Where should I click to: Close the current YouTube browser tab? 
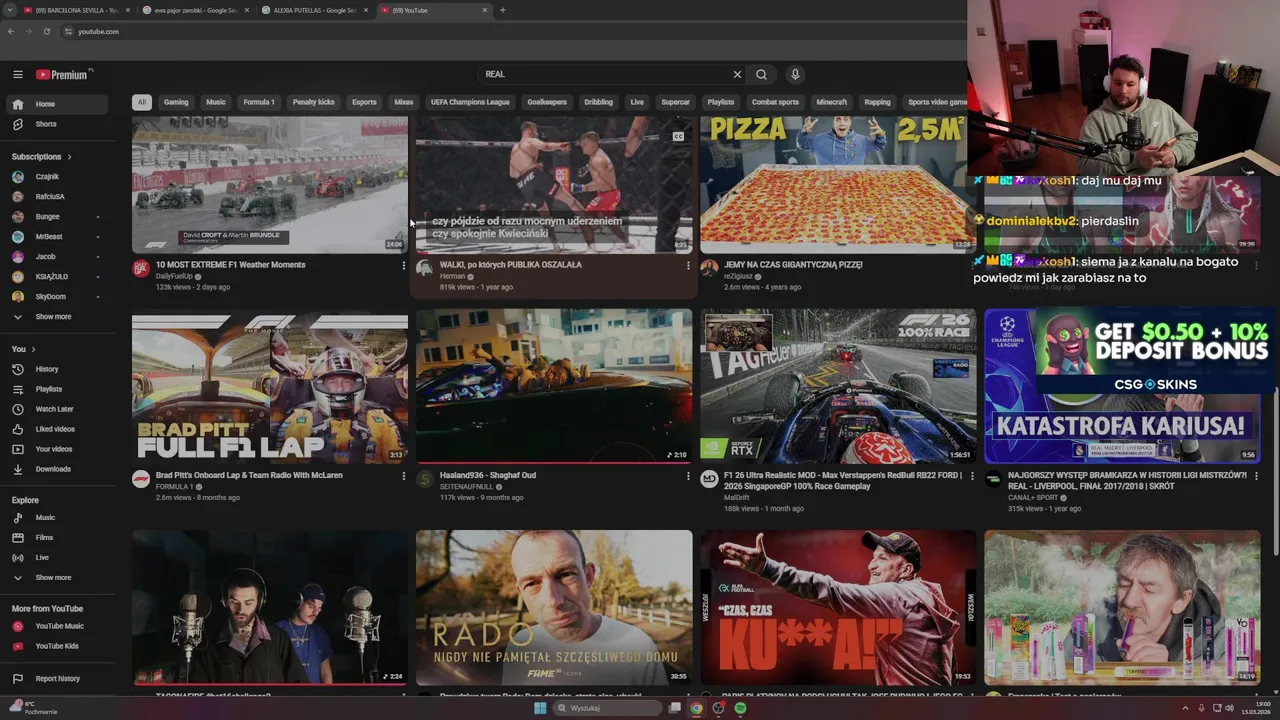click(485, 10)
